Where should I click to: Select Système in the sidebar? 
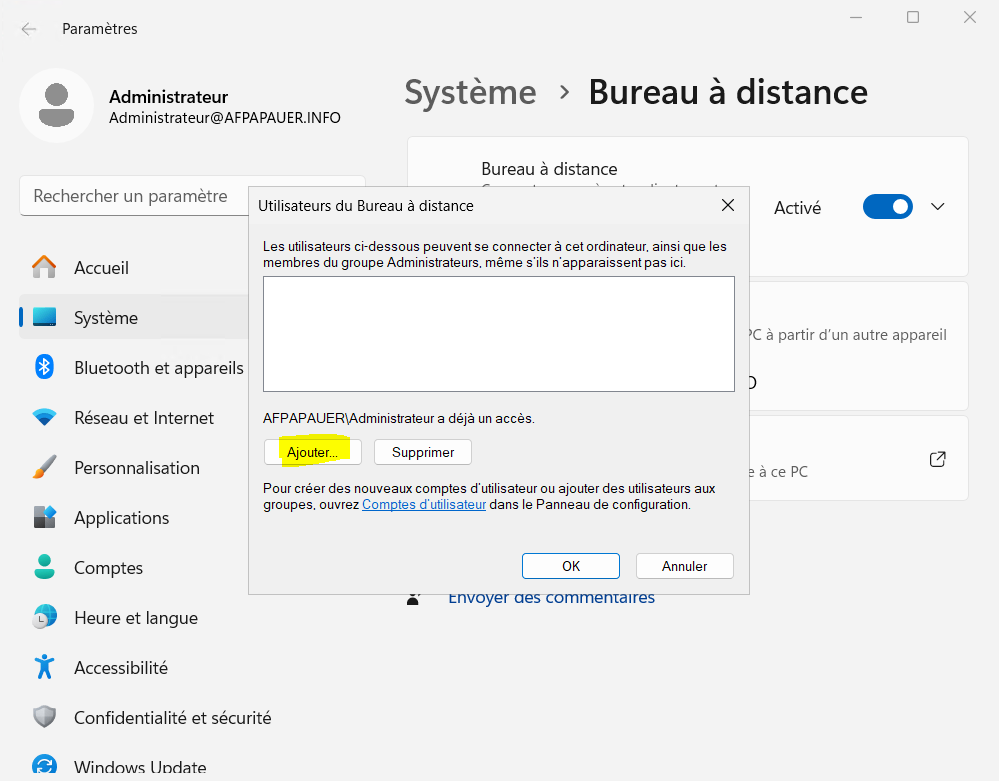[x=106, y=318]
